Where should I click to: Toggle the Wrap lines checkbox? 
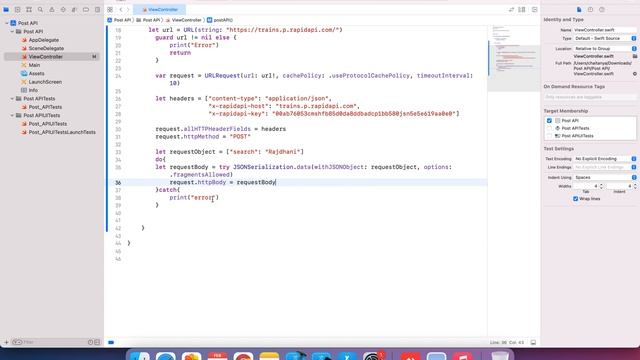[576, 199]
